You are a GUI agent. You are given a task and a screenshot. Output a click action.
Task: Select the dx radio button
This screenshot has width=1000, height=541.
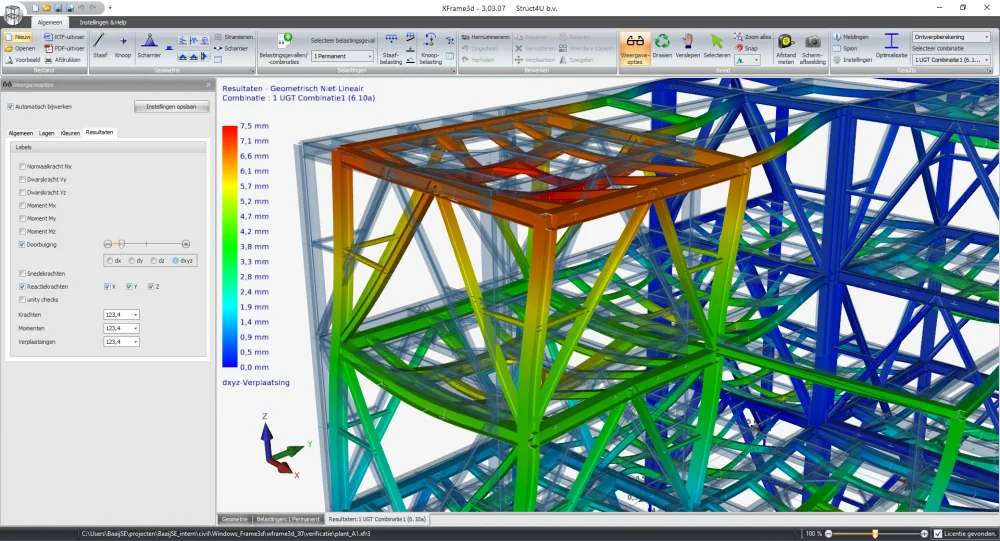pos(110,260)
